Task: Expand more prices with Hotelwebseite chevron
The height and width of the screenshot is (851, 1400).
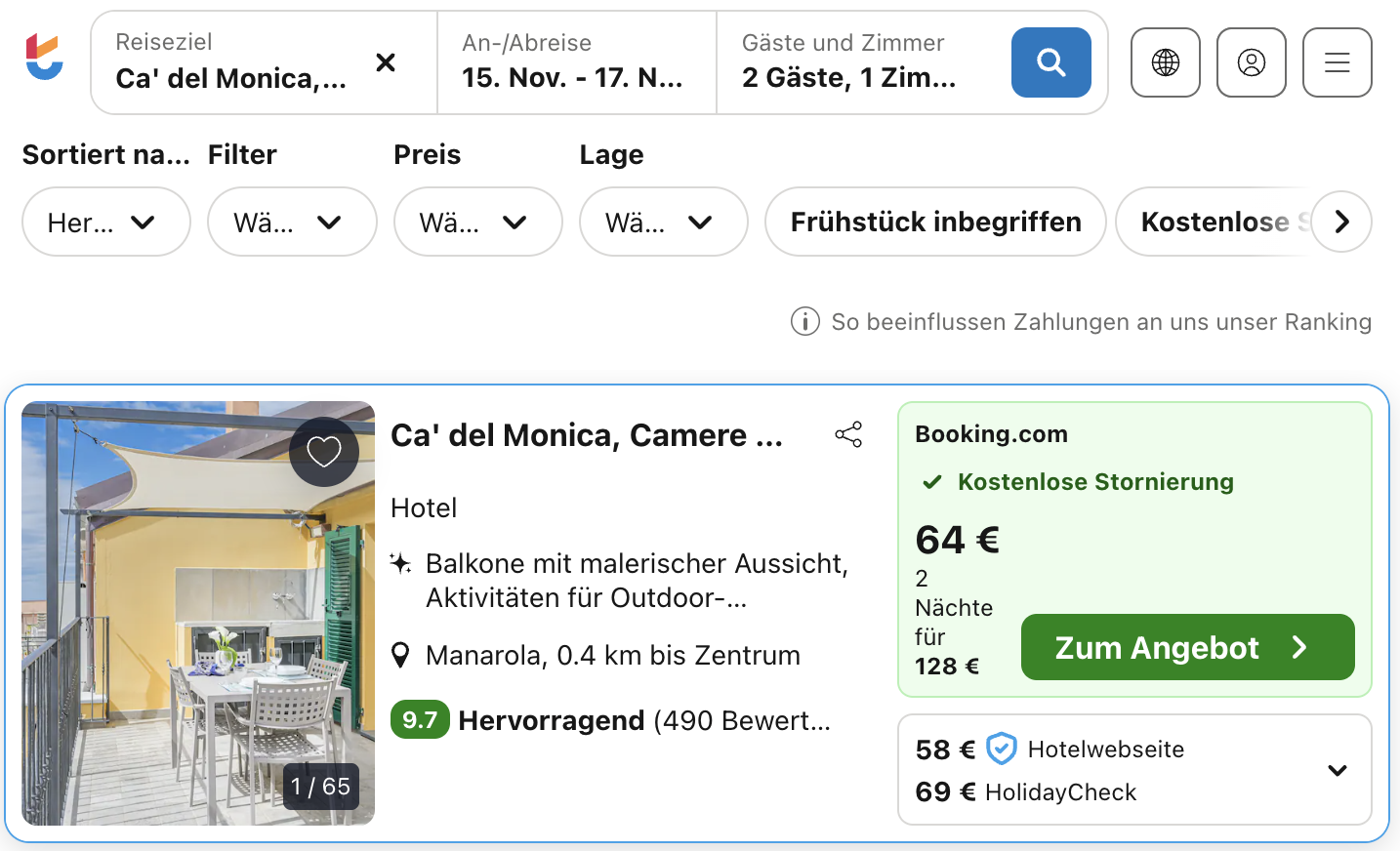Action: pos(1337,770)
